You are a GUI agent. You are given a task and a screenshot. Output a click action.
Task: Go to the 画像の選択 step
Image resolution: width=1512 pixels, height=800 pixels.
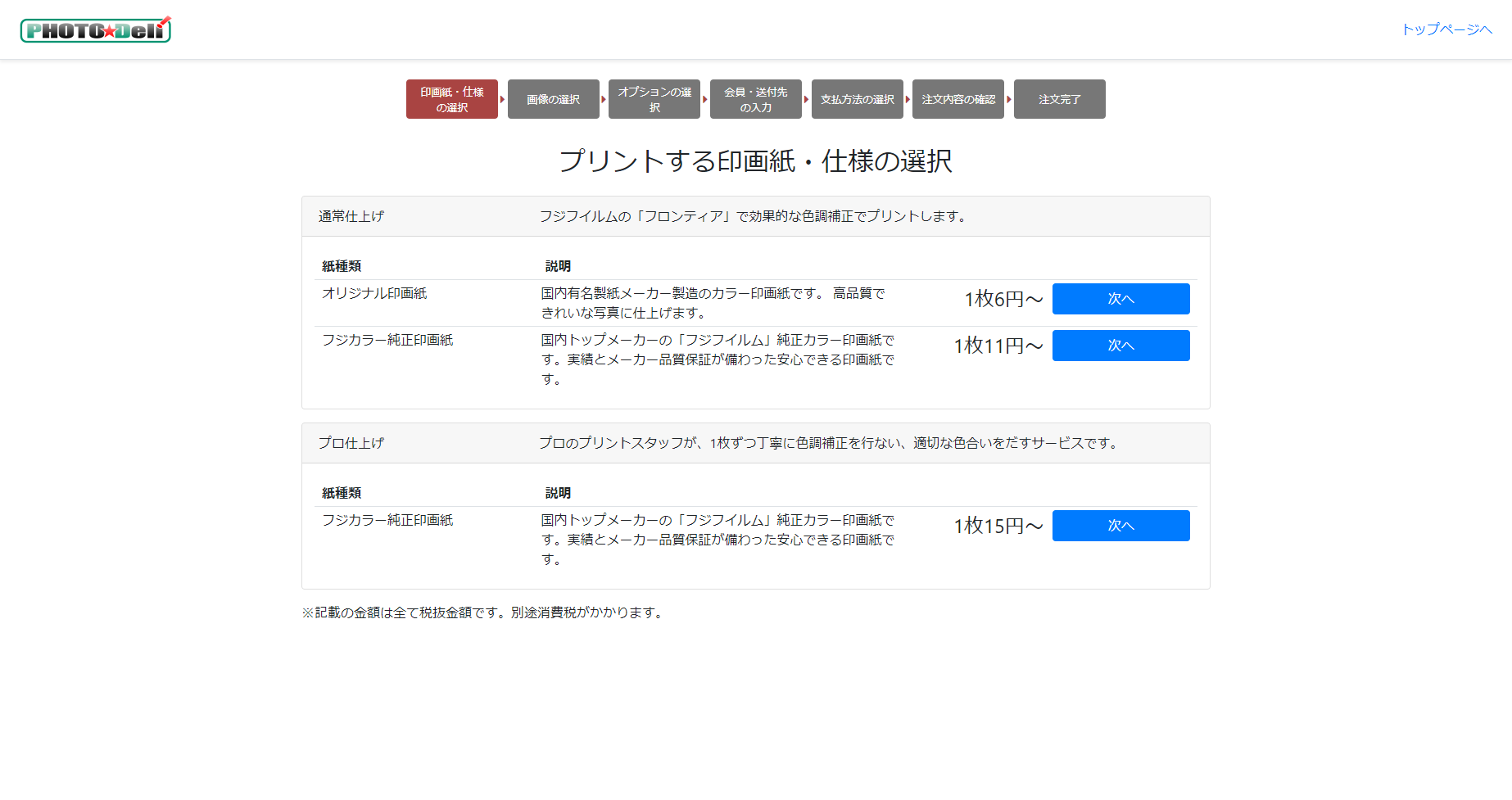(x=553, y=99)
